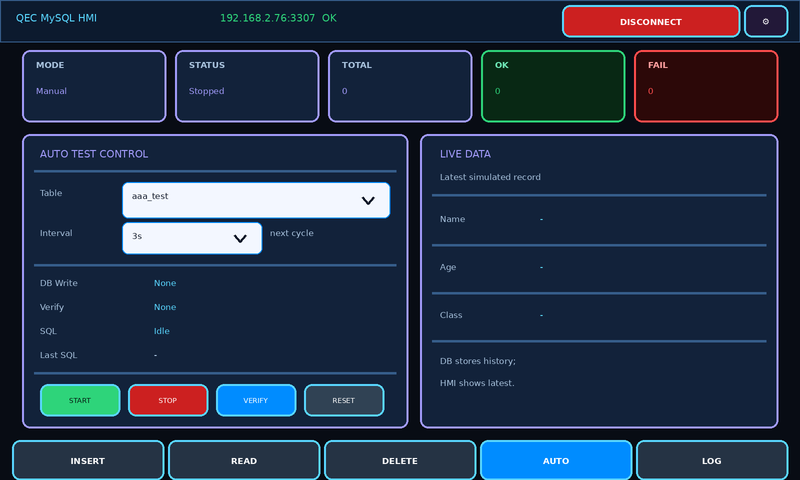
Task: Click the LIVE DATA heading
Action: [x=465, y=154]
